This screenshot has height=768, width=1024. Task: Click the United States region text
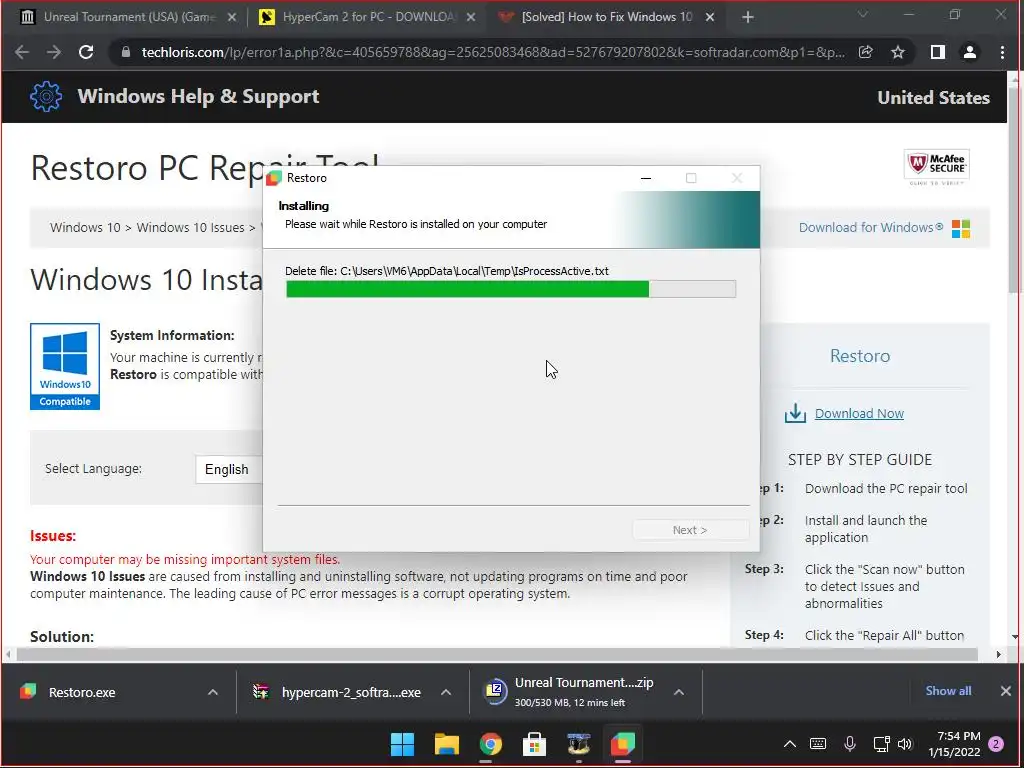click(933, 97)
